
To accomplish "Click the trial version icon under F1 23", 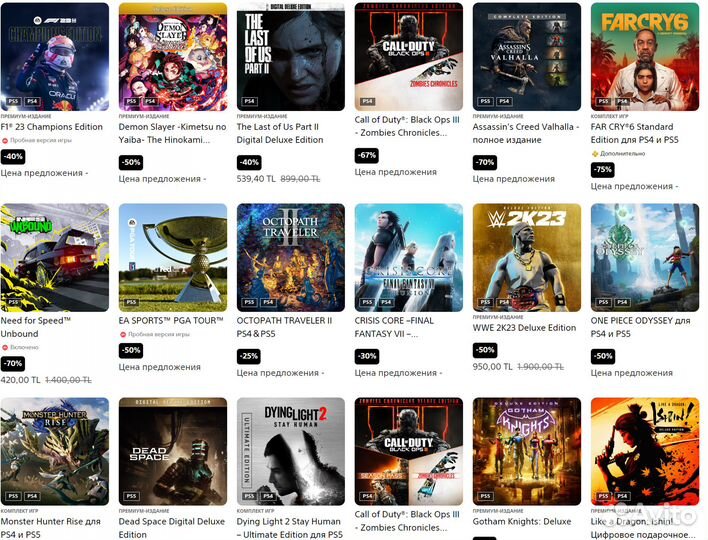I will [5, 140].
